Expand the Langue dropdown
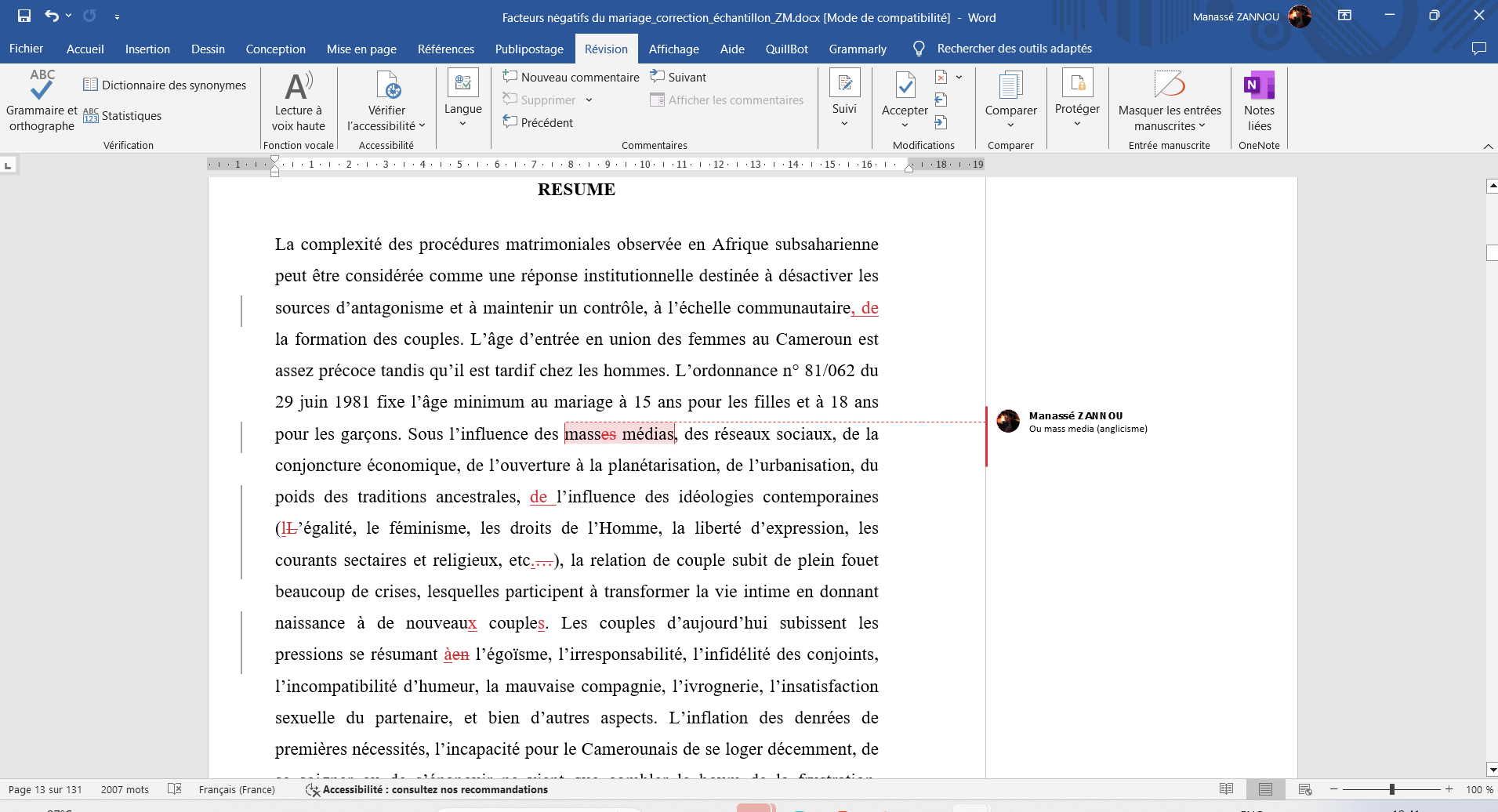The image size is (1498, 812). point(462,123)
